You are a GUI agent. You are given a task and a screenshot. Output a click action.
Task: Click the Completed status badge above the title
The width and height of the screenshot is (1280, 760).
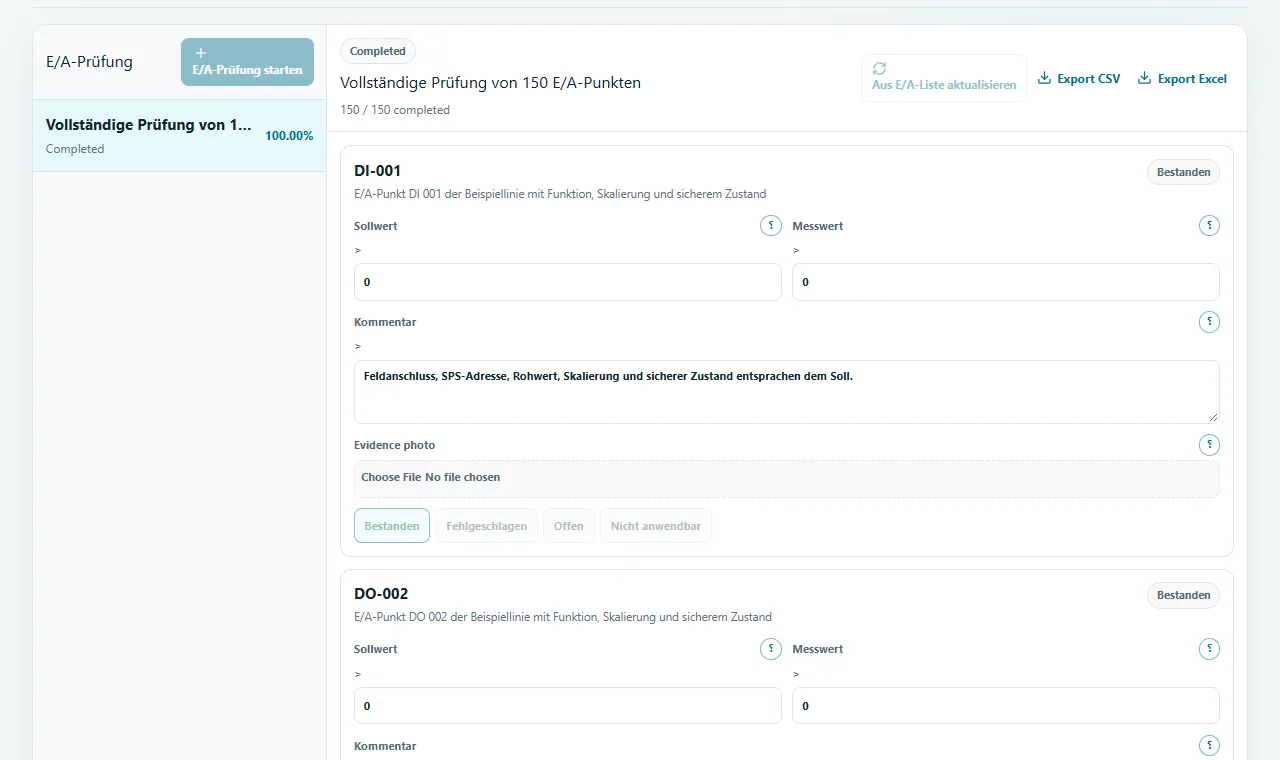(378, 51)
